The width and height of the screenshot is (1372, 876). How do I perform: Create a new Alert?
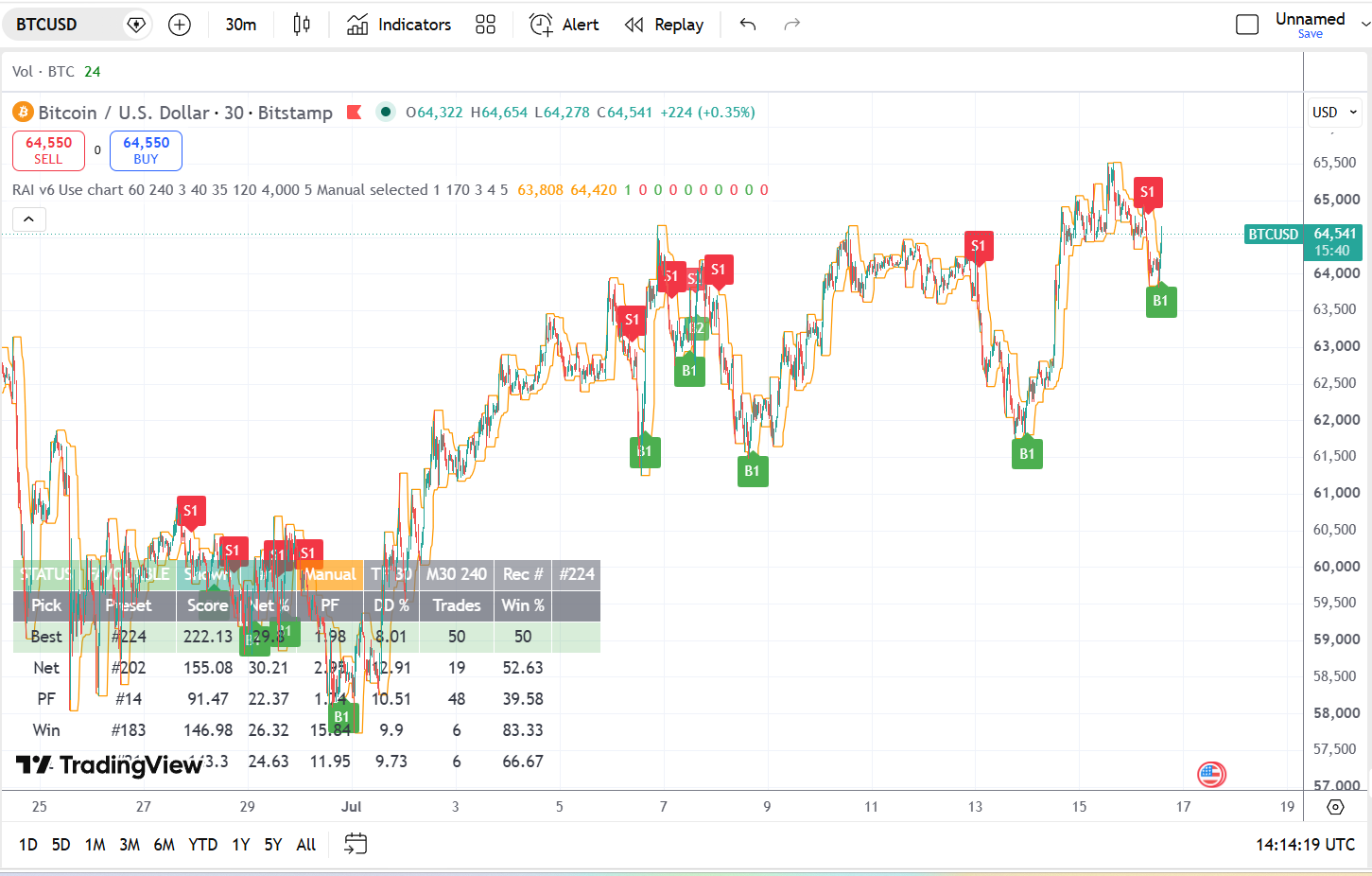pos(564,25)
